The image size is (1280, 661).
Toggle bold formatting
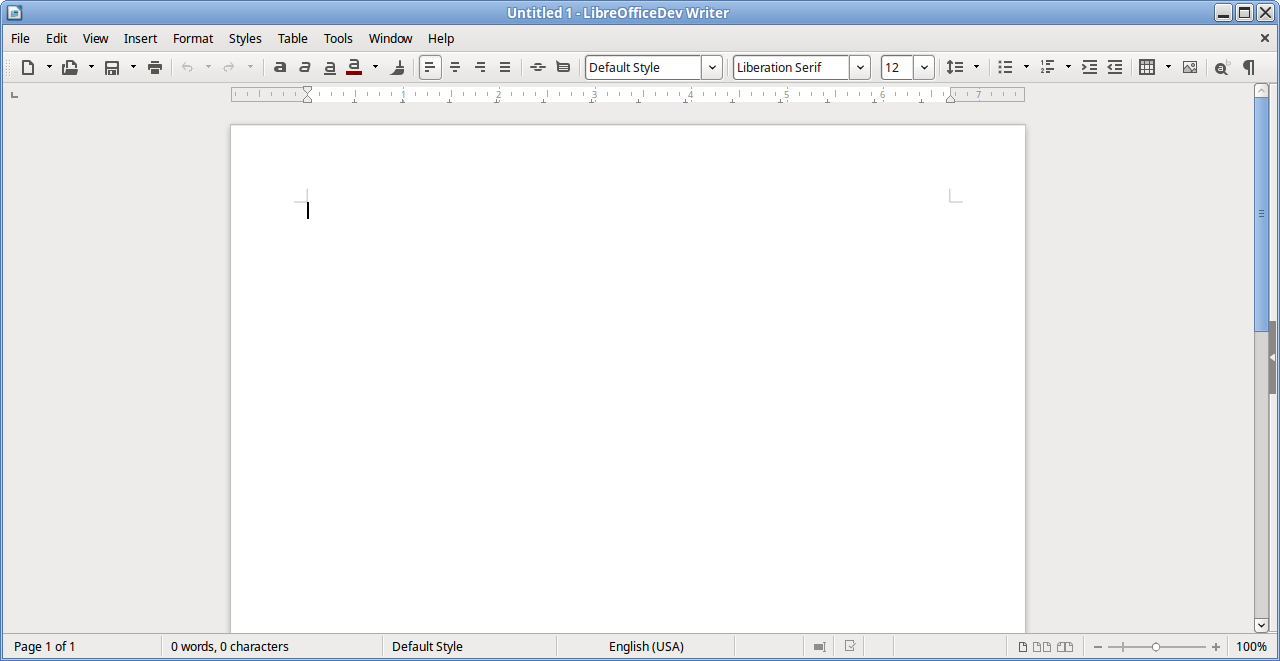[x=280, y=67]
